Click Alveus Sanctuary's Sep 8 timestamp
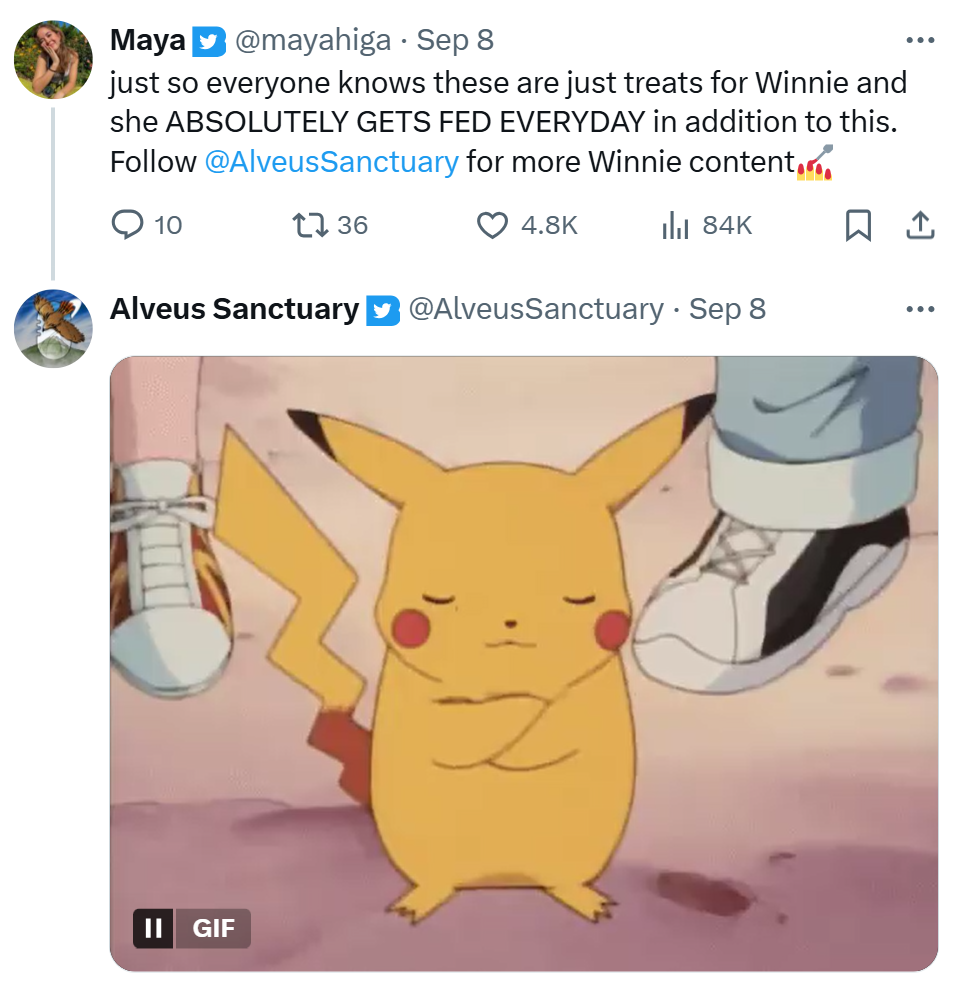This screenshot has width=966, height=988. (x=727, y=309)
